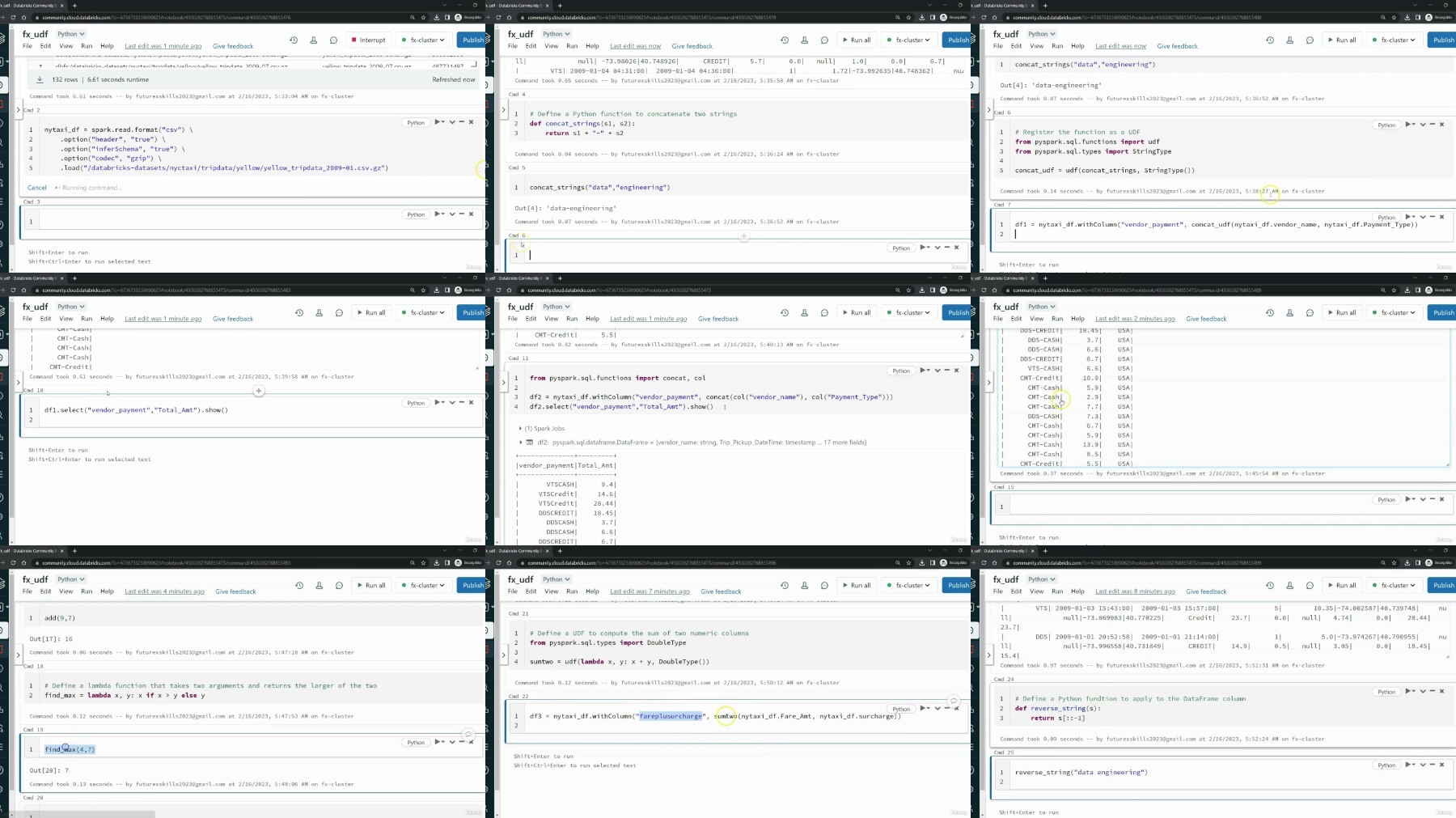Open chevron options menu on Cmd 11 cell
The height and width of the screenshot is (818, 1456).
coord(938,371)
